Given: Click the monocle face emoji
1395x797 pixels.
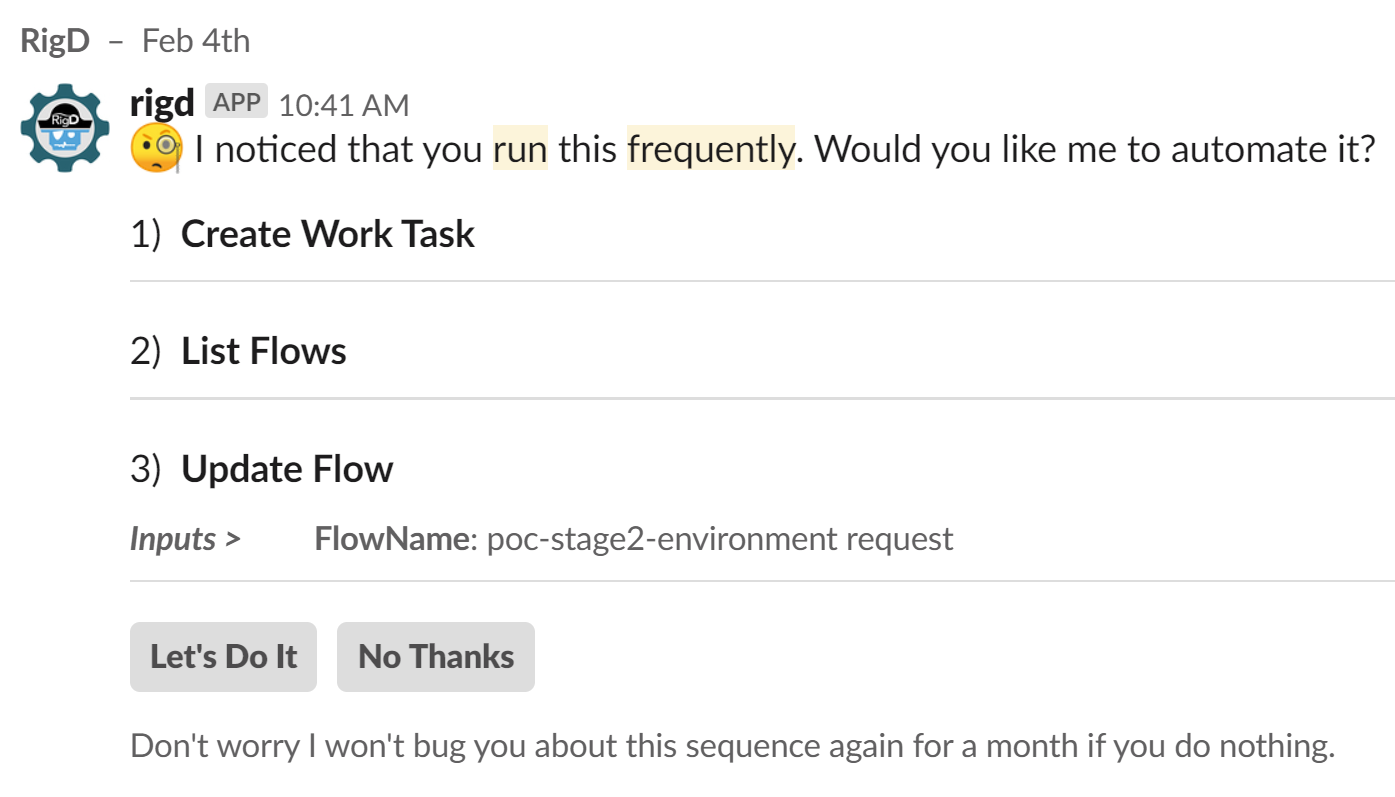Looking at the screenshot, I should pos(156,149).
